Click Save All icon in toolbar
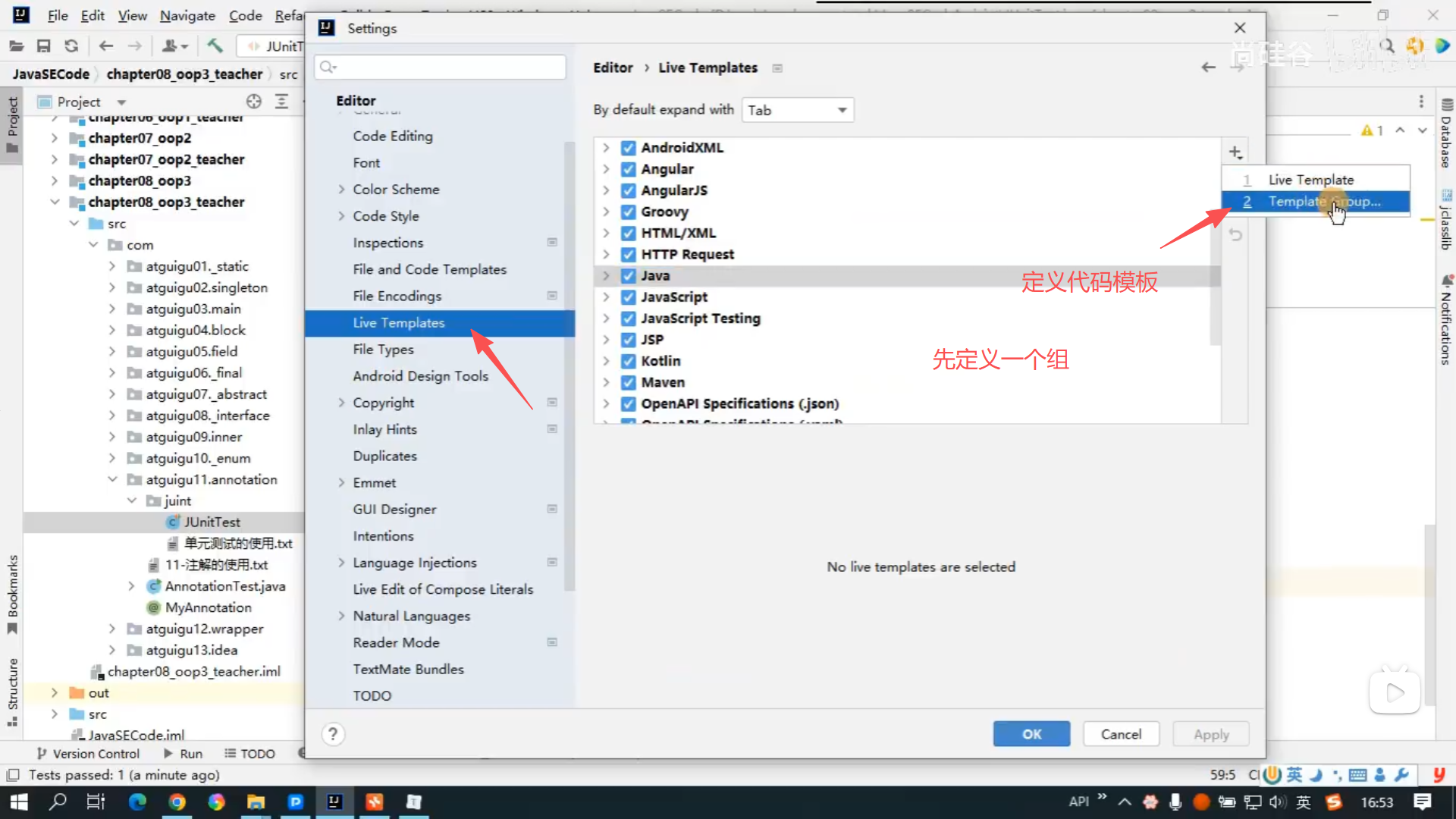The width and height of the screenshot is (1456, 819). (43, 46)
